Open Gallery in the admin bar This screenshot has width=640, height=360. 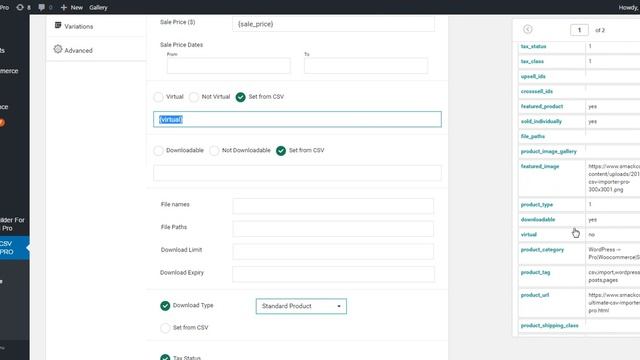[x=98, y=7]
